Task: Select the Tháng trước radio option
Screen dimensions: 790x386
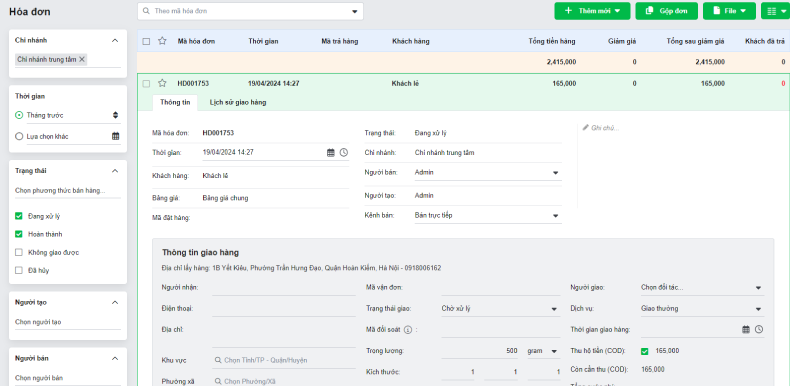Action: [x=19, y=115]
